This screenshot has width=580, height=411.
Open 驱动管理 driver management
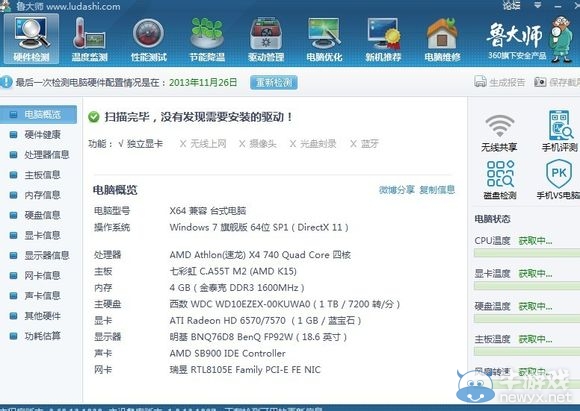click(x=266, y=39)
